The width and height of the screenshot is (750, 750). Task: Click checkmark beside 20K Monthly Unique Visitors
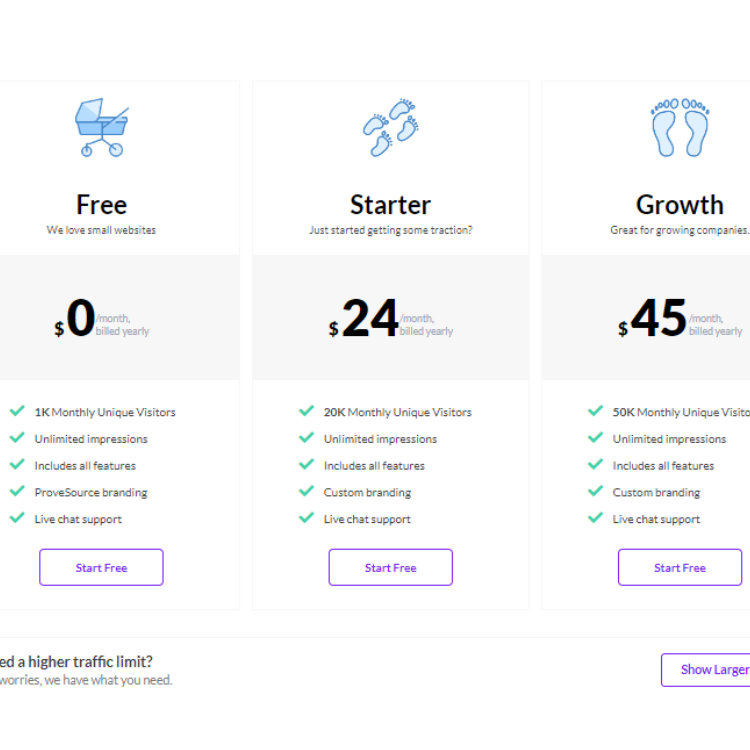click(x=306, y=411)
